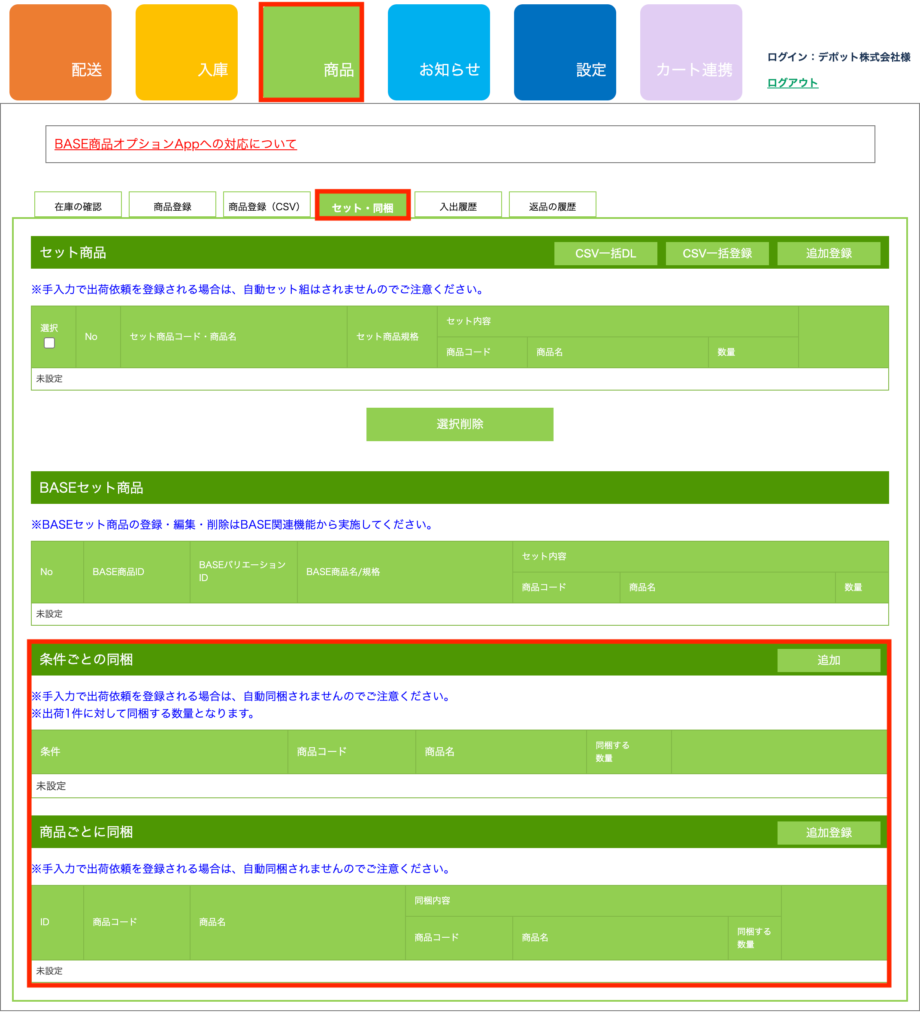The height and width of the screenshot is (1024, 920).
Task: Open the 配送 navigation tile
Action: coord(60,53)
